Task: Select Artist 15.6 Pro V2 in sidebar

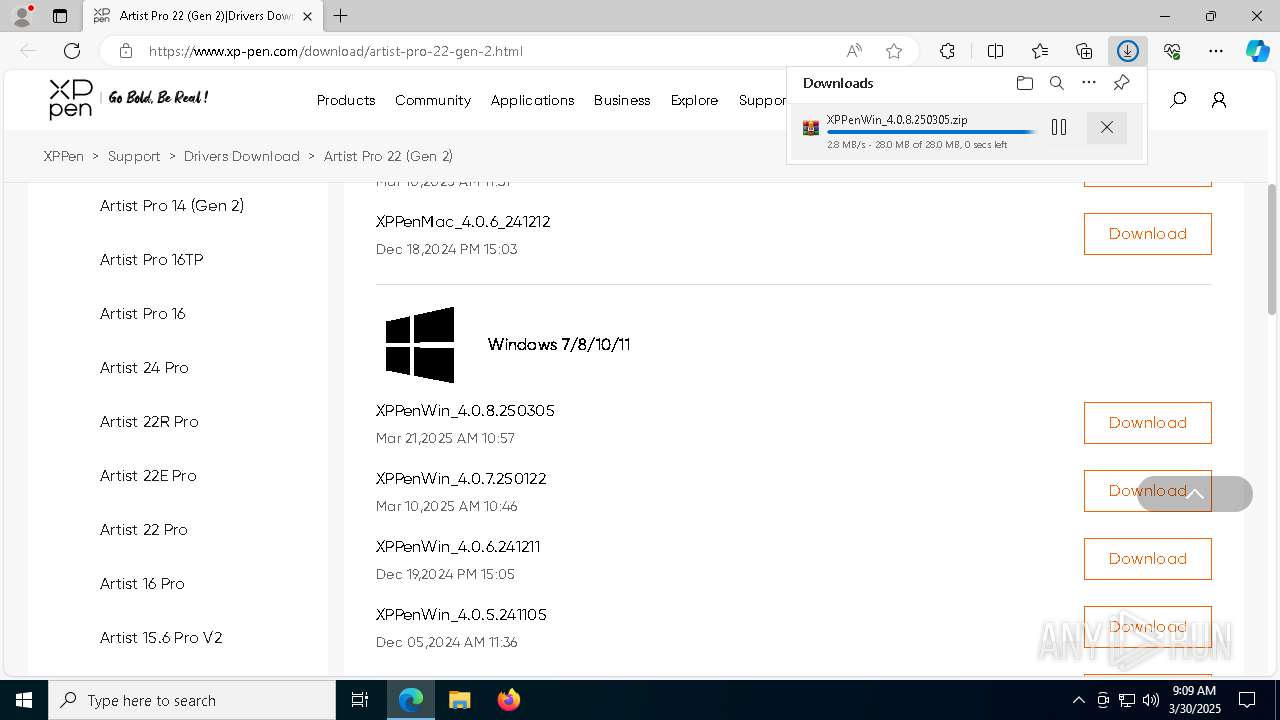Action: (x=161, y=638)
